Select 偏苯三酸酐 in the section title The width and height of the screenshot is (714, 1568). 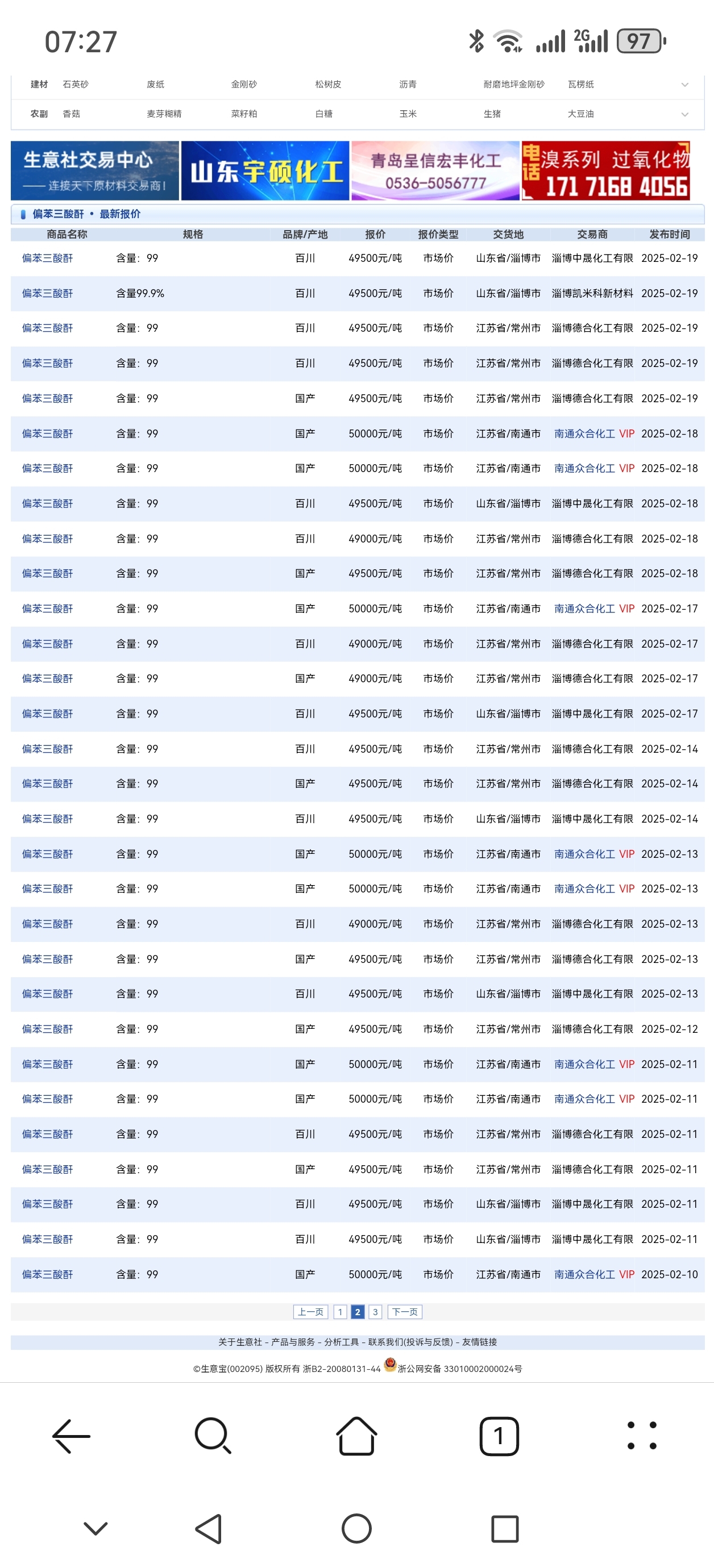[58, 214]
